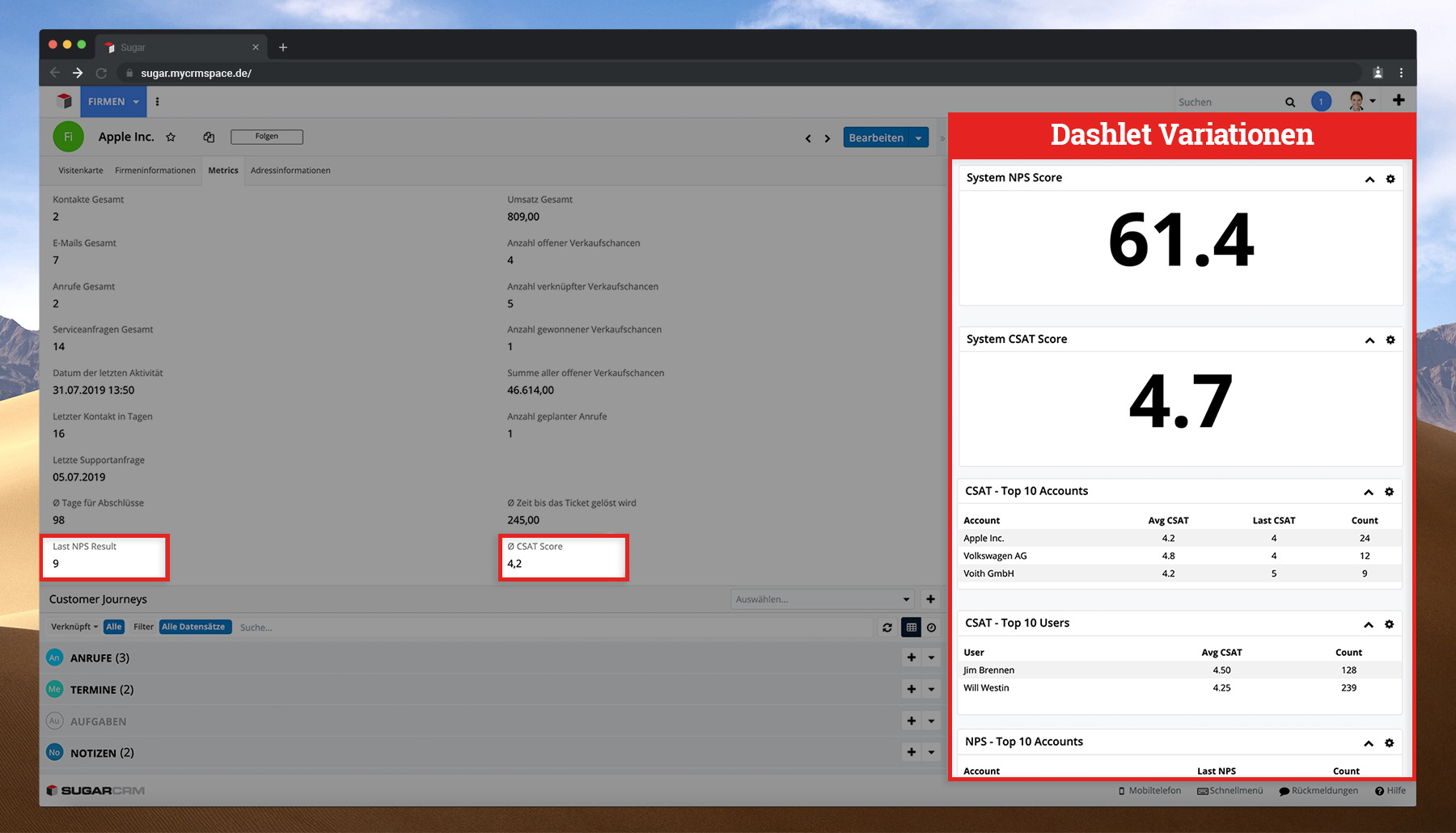Click the star favorite icon beside Apple Inc.
This screenshot has width=1456, height=833.
tap(171, 137)
